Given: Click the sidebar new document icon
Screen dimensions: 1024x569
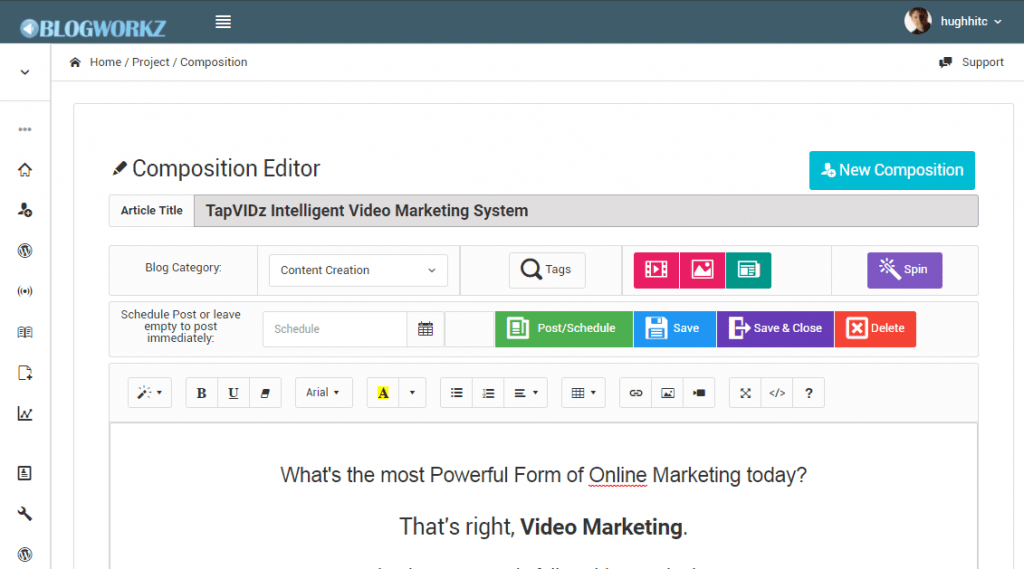Looking at the screenshot, I should (x=25, y=373).
